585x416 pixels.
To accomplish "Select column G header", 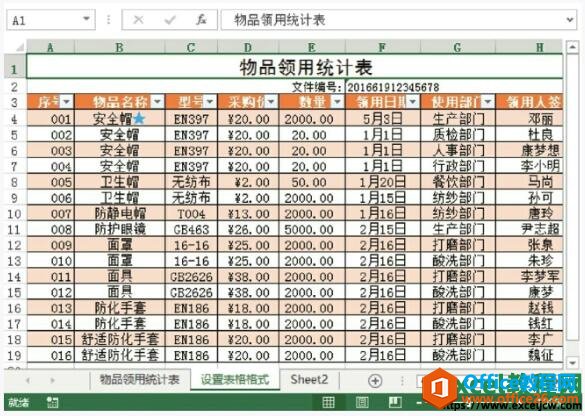I will (x=458, y=47).
